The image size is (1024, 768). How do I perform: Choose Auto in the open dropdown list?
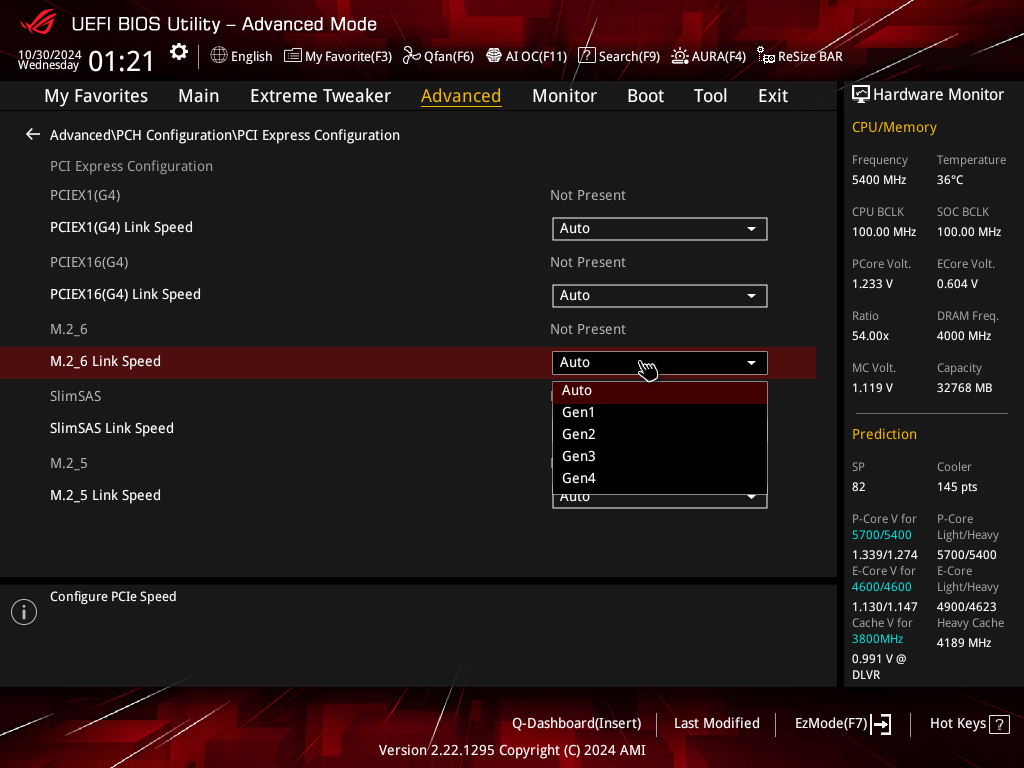click(x=660, y=391)
